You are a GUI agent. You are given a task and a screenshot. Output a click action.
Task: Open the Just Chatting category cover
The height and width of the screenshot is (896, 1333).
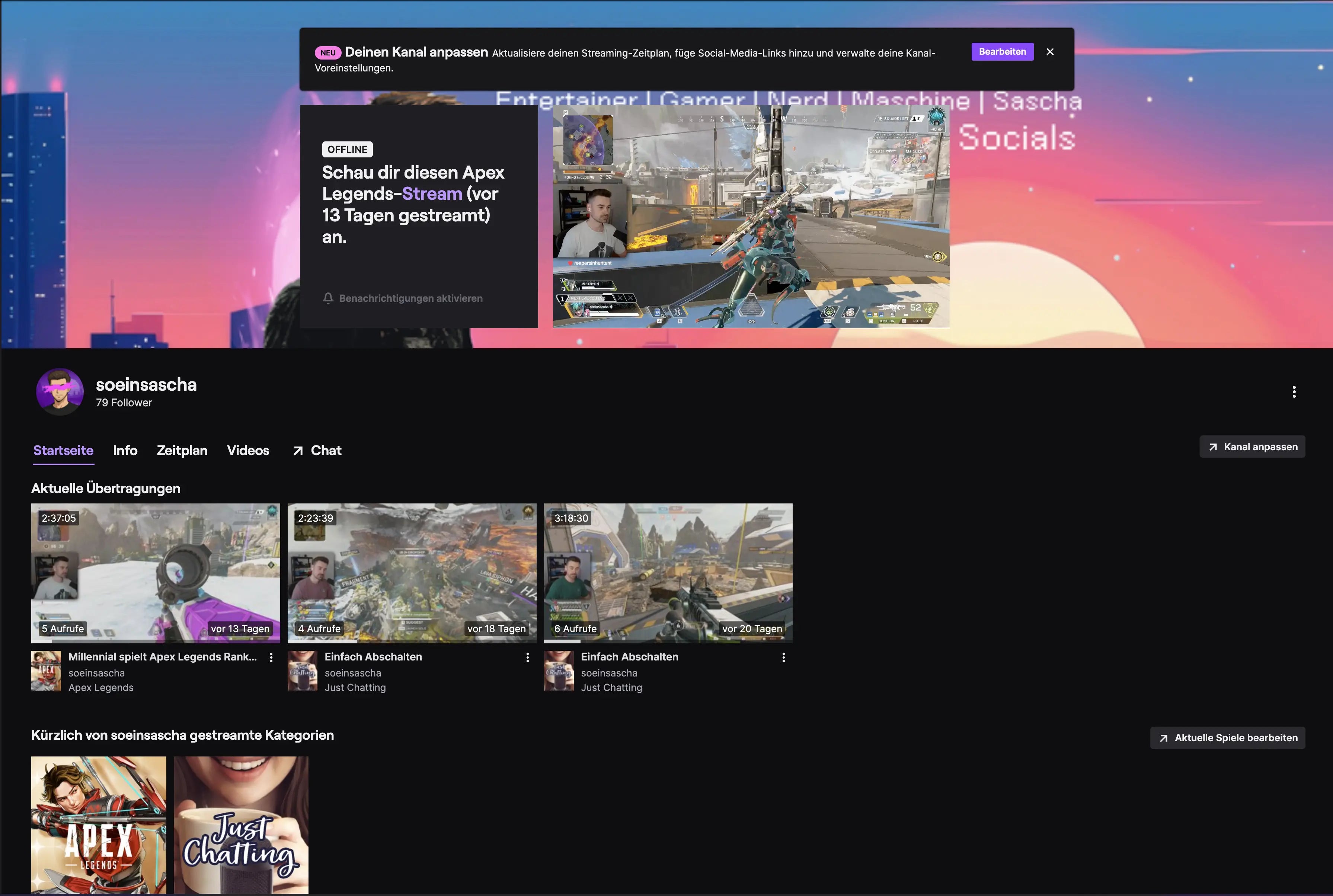click(241, 825)
